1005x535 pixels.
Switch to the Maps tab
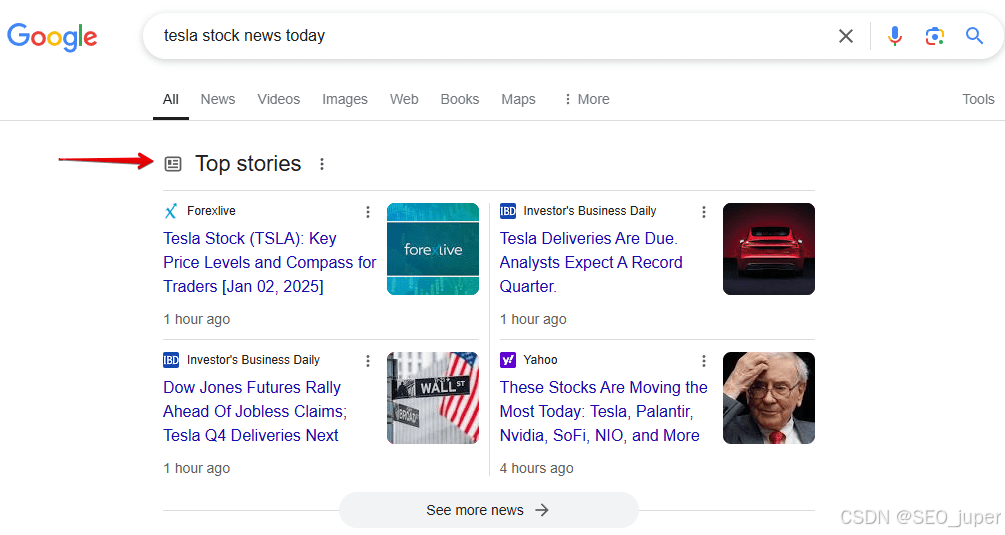(518, 99)
